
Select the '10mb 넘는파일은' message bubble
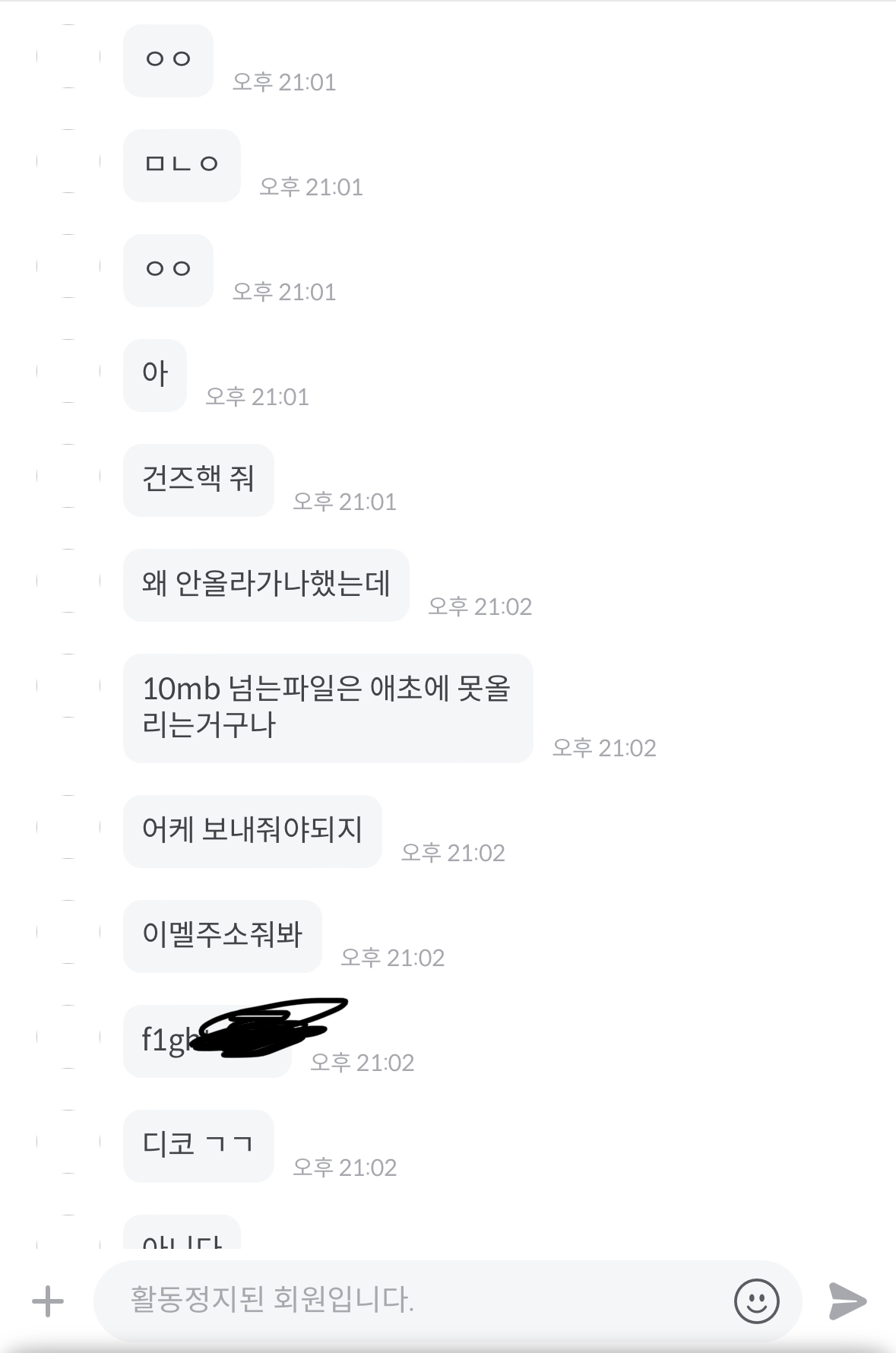point(328,708)
